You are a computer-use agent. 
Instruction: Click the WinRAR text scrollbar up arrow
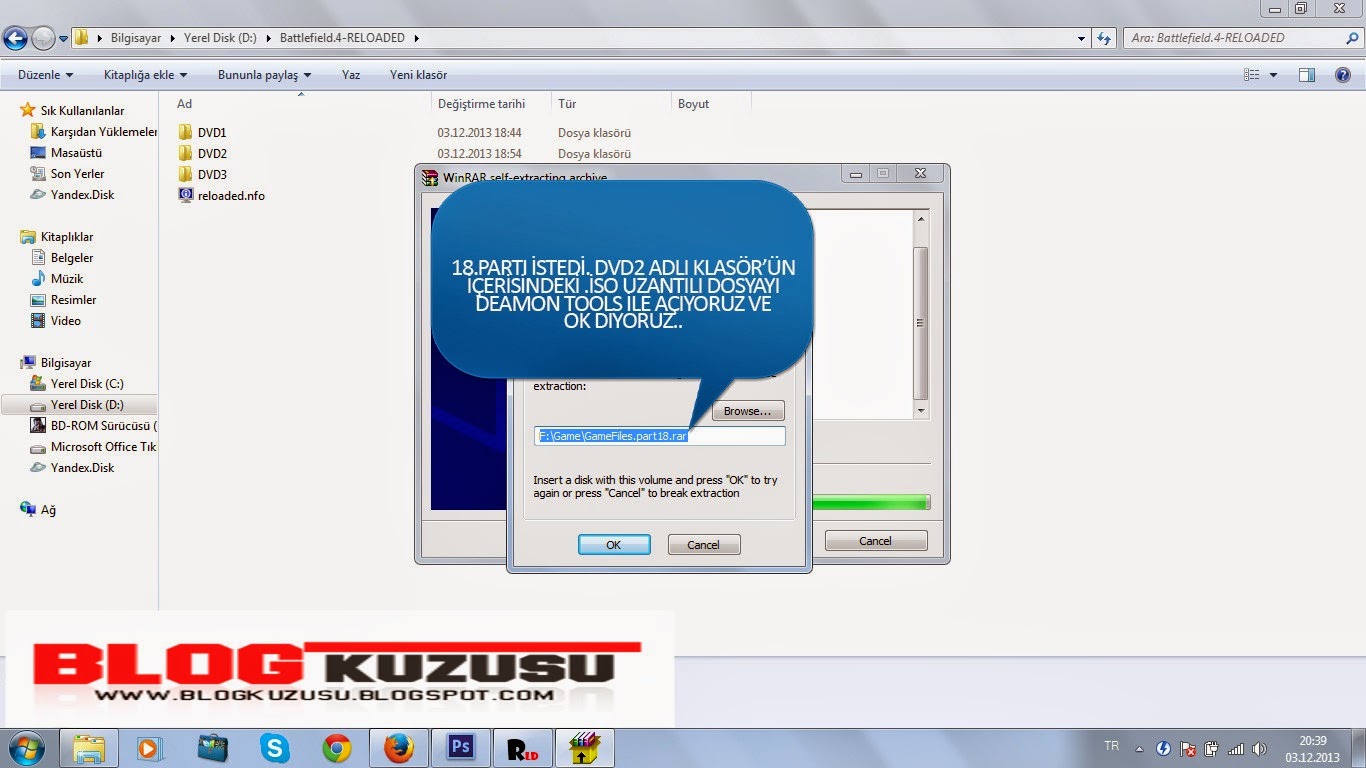click(920, 219)
